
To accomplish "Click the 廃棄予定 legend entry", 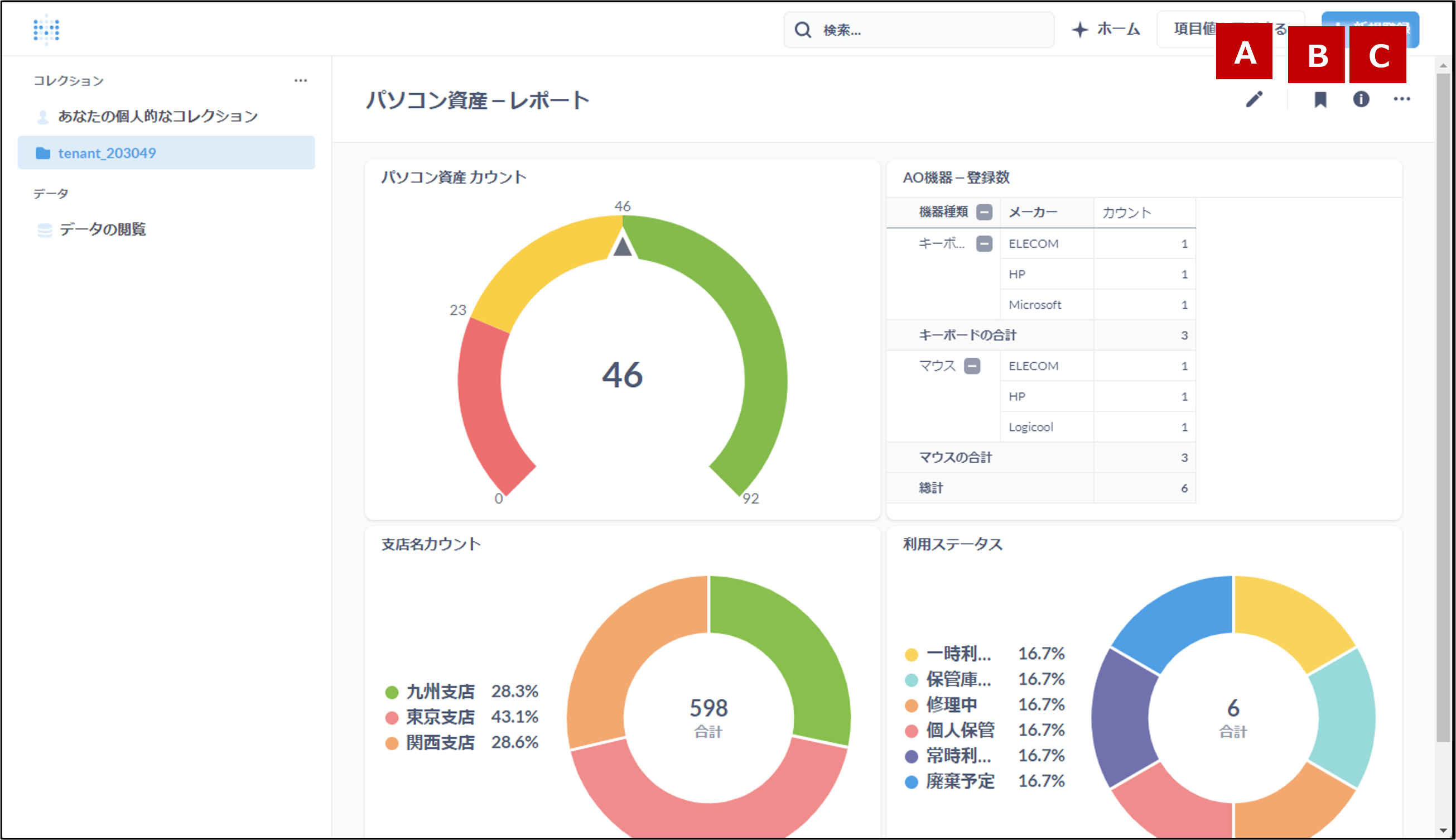I will (x=985, y=781).
